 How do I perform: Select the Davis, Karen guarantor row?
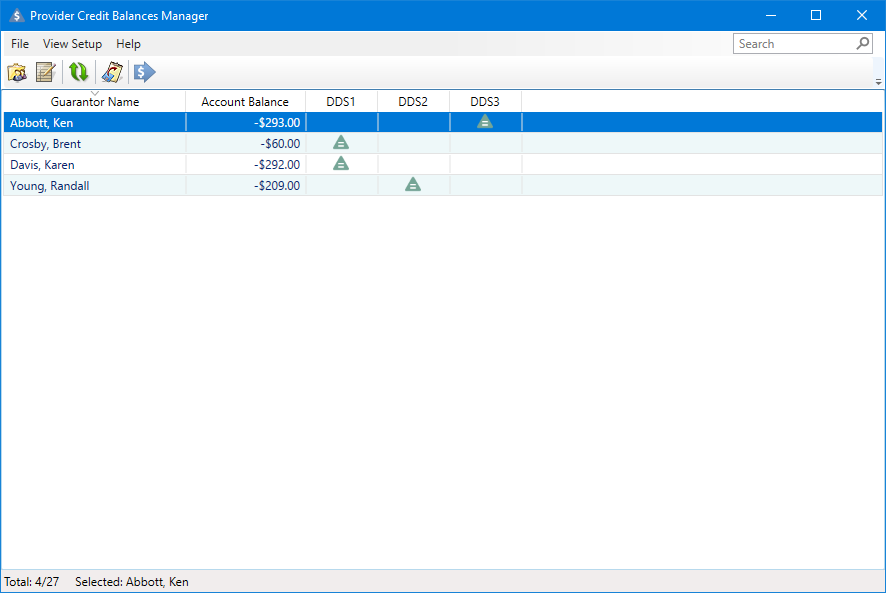tap(42, 165)
